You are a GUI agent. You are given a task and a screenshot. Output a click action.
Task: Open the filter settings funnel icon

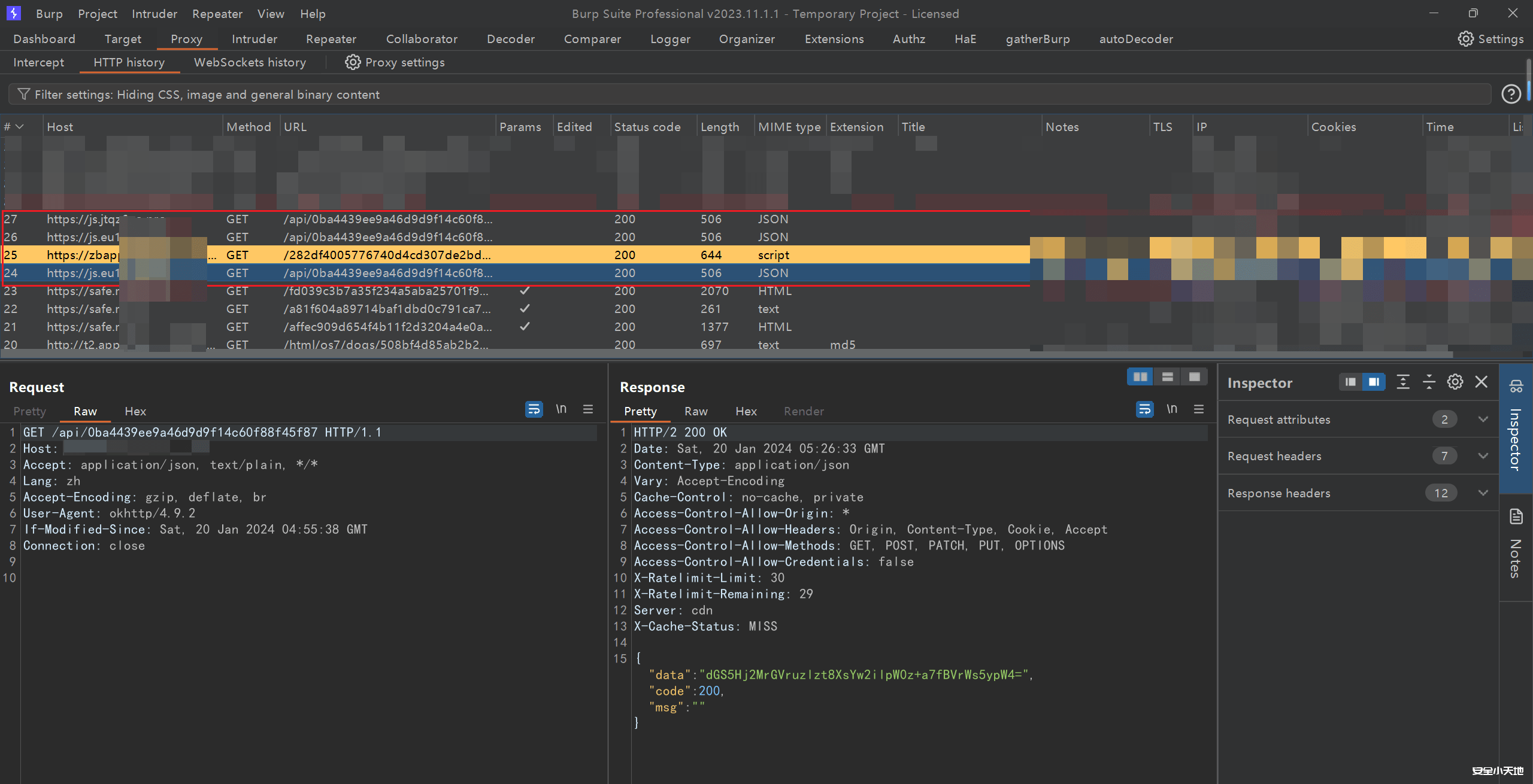click(24, 95)
